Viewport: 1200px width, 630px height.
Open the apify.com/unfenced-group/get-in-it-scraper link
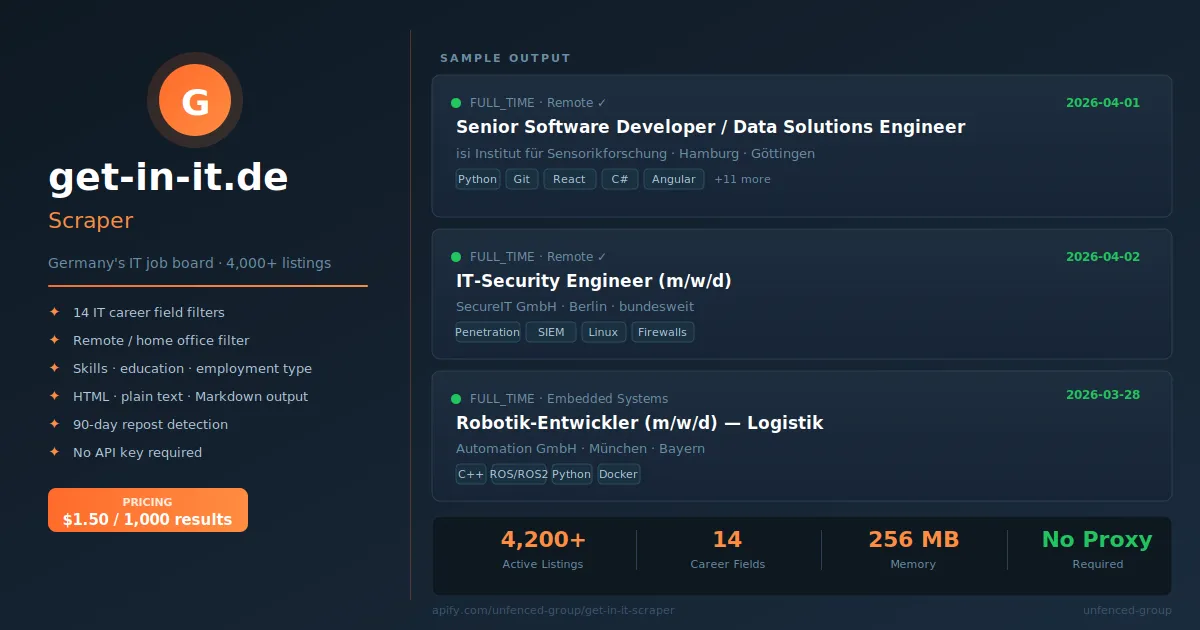(x=553, y=610)
